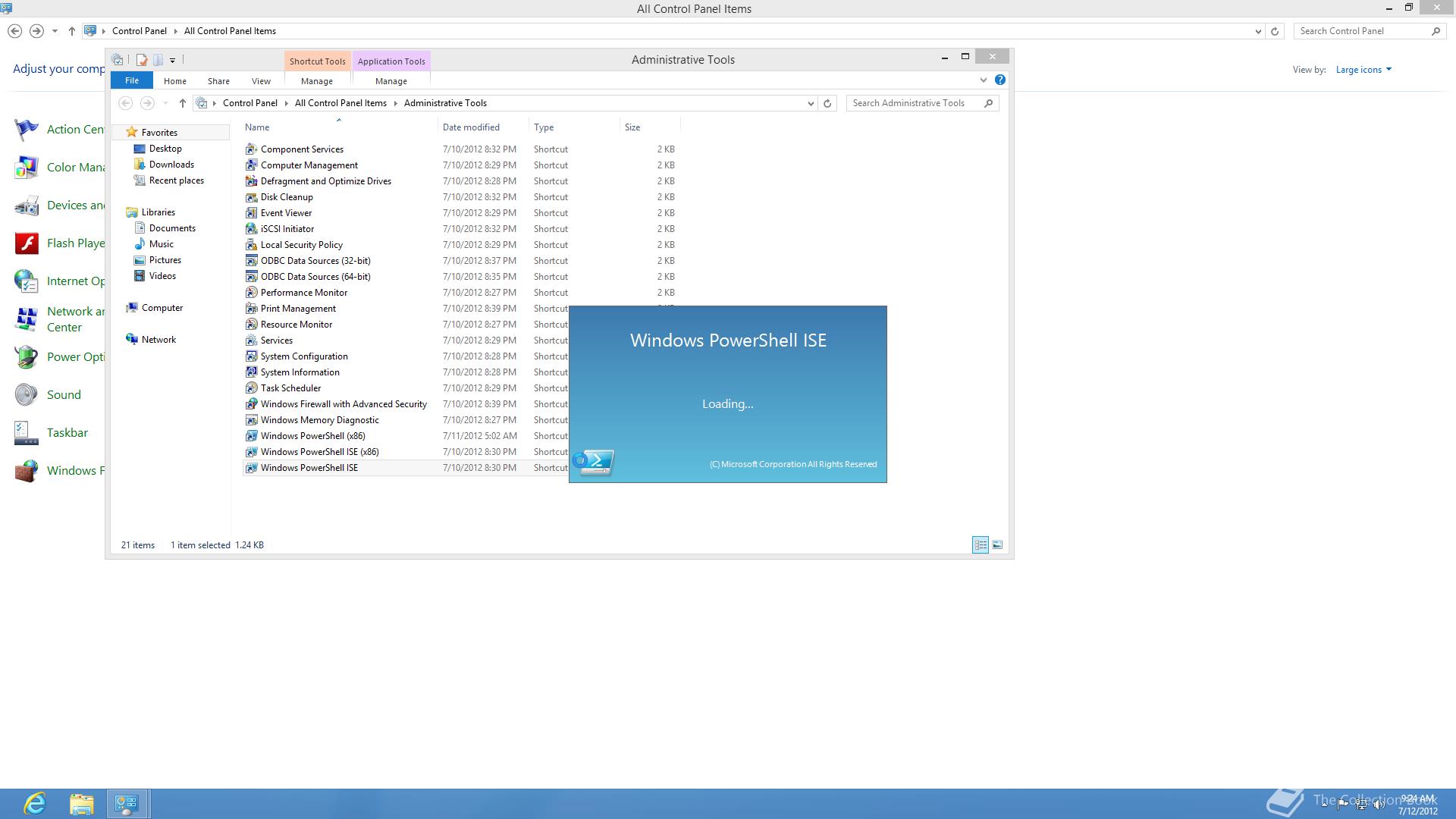Select Windows PowerShell ISE (x86) row

click(406, 452)
